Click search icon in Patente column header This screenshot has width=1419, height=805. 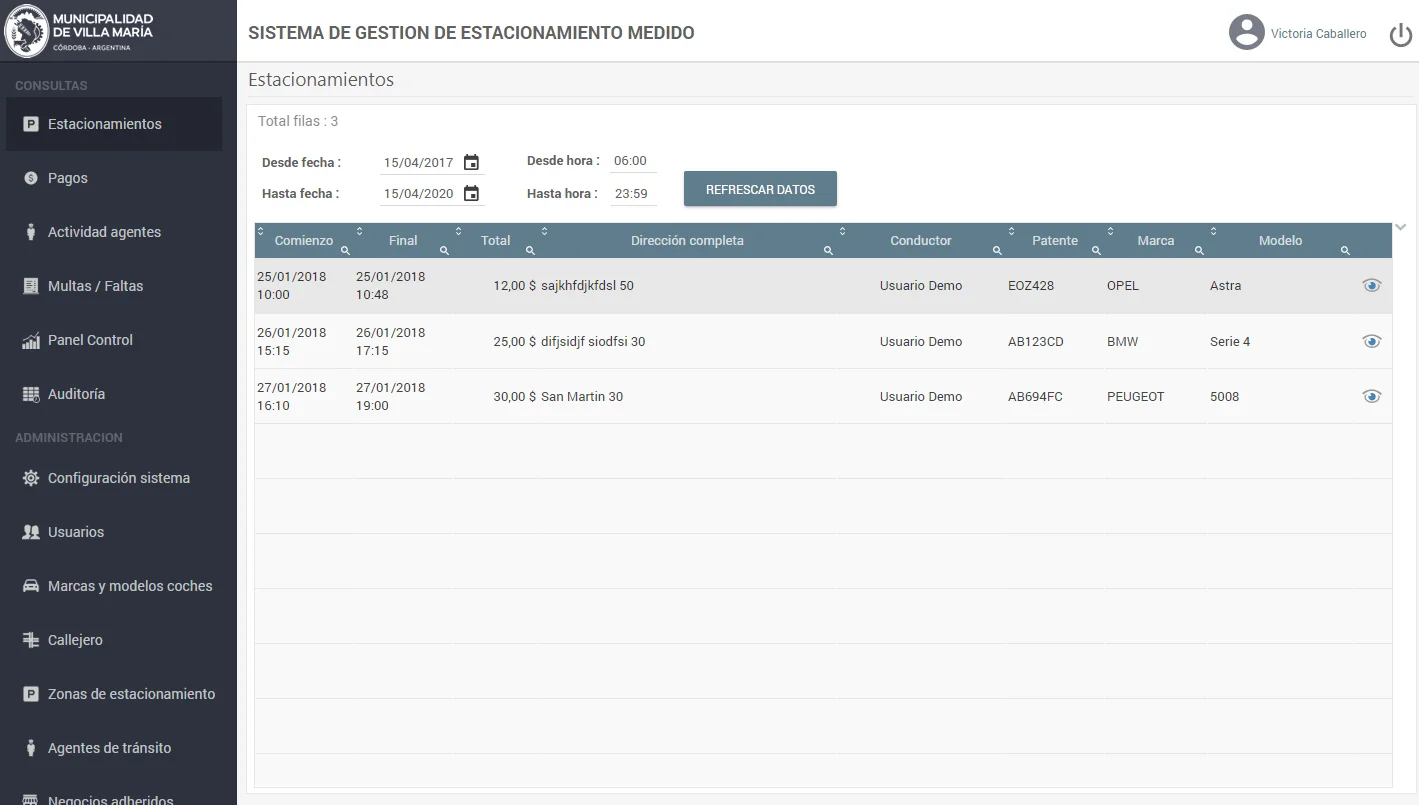pos(1095,251)
